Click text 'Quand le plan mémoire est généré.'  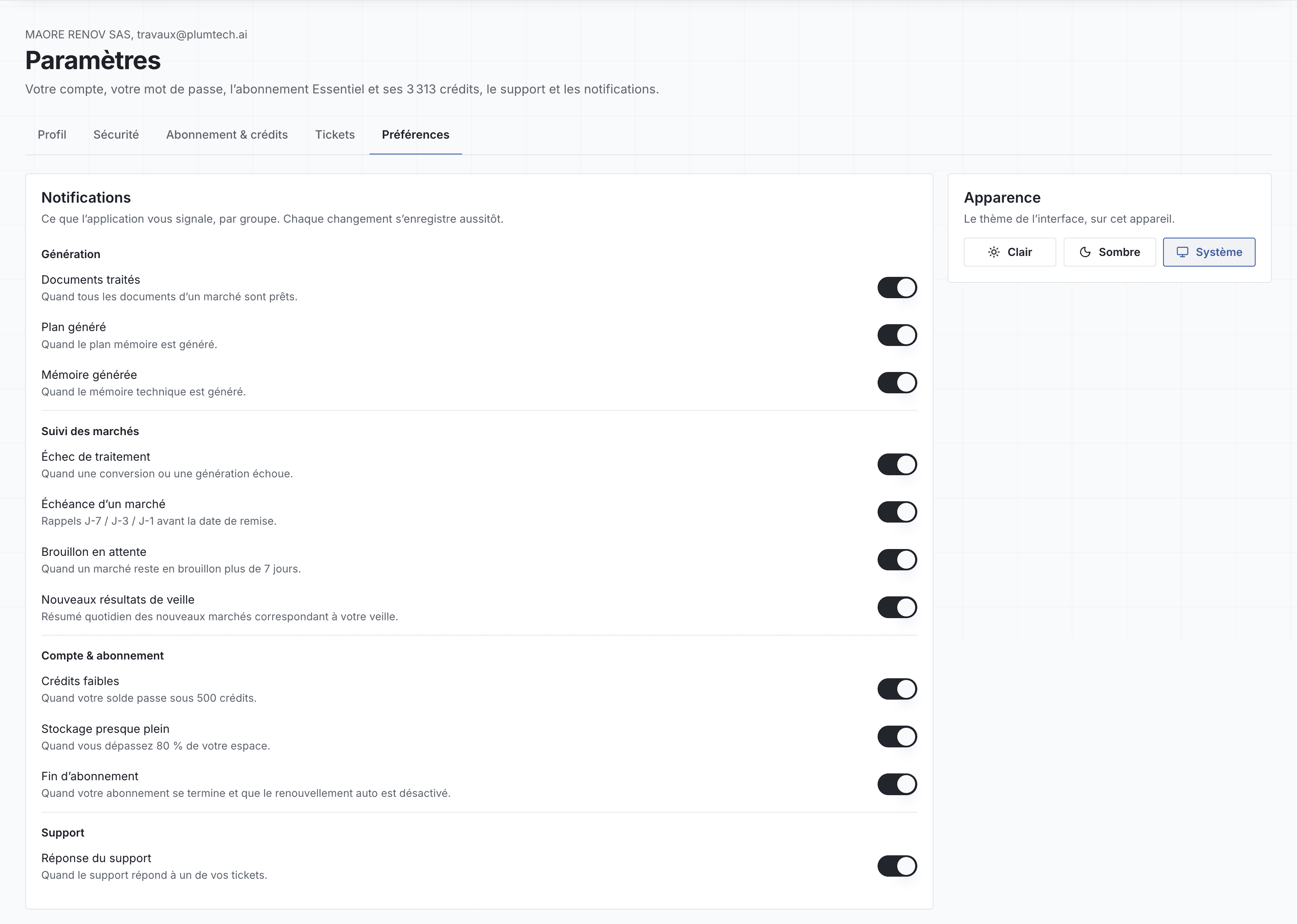129,344
